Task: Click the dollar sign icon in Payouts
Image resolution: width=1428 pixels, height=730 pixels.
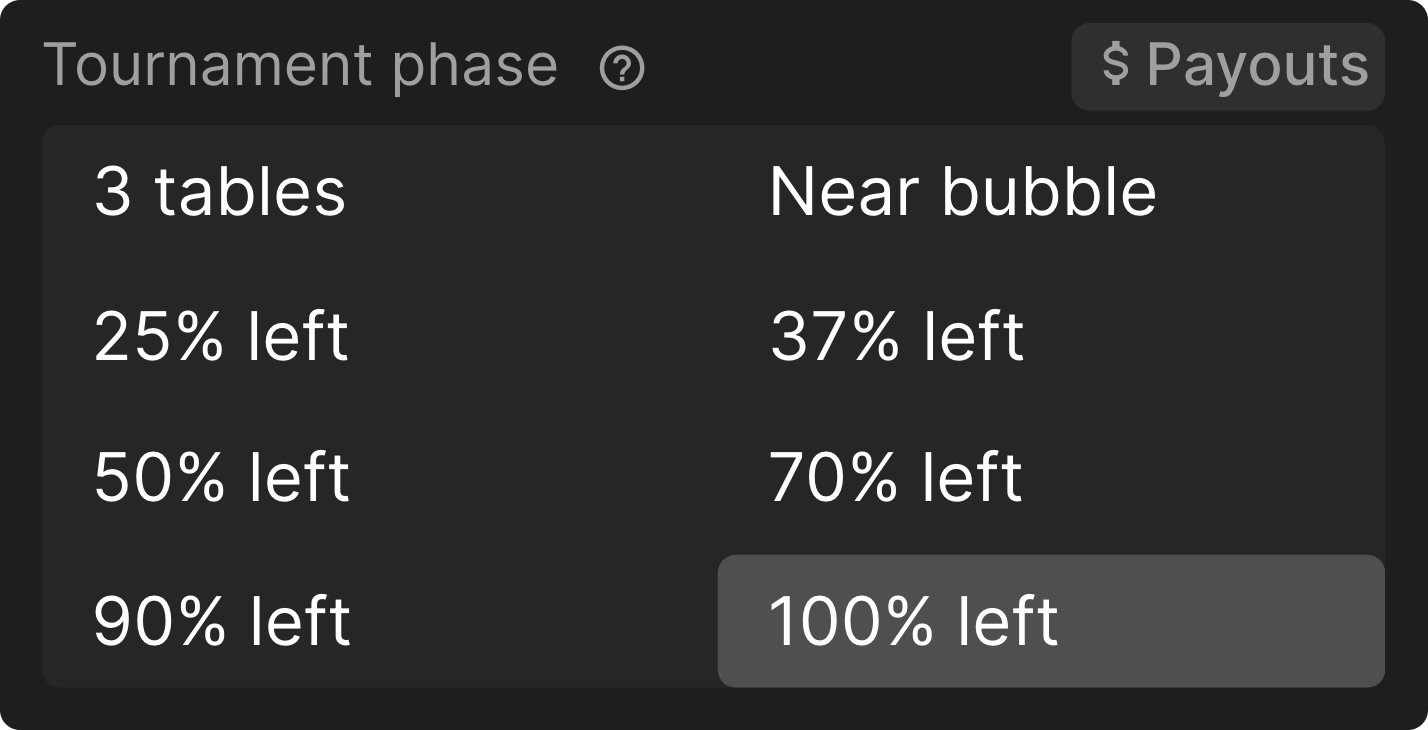Action: [1115, 64]
